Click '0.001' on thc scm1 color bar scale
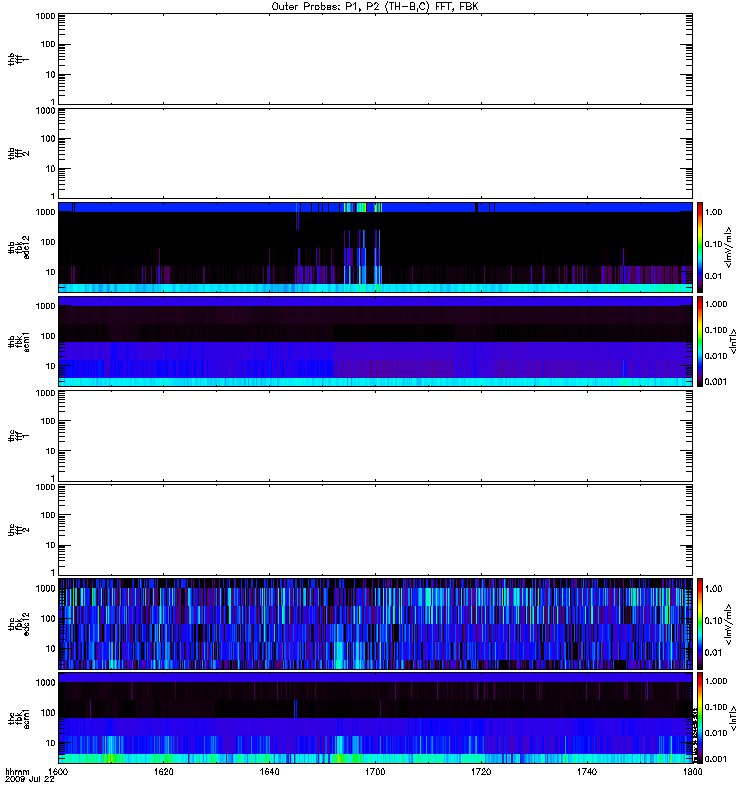This screenshot has height=800, width=750. (716, 759)
